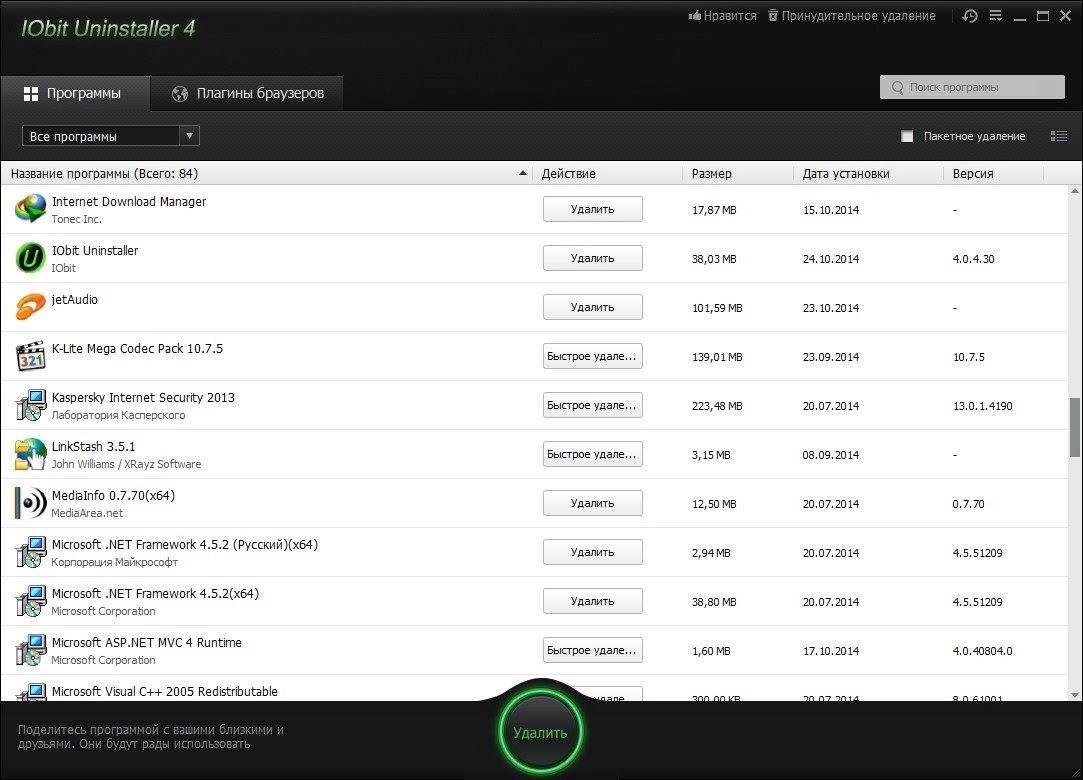
Task: Click the install date 24.10.2014
Action: pyautogui.click(x=831, y=259)
